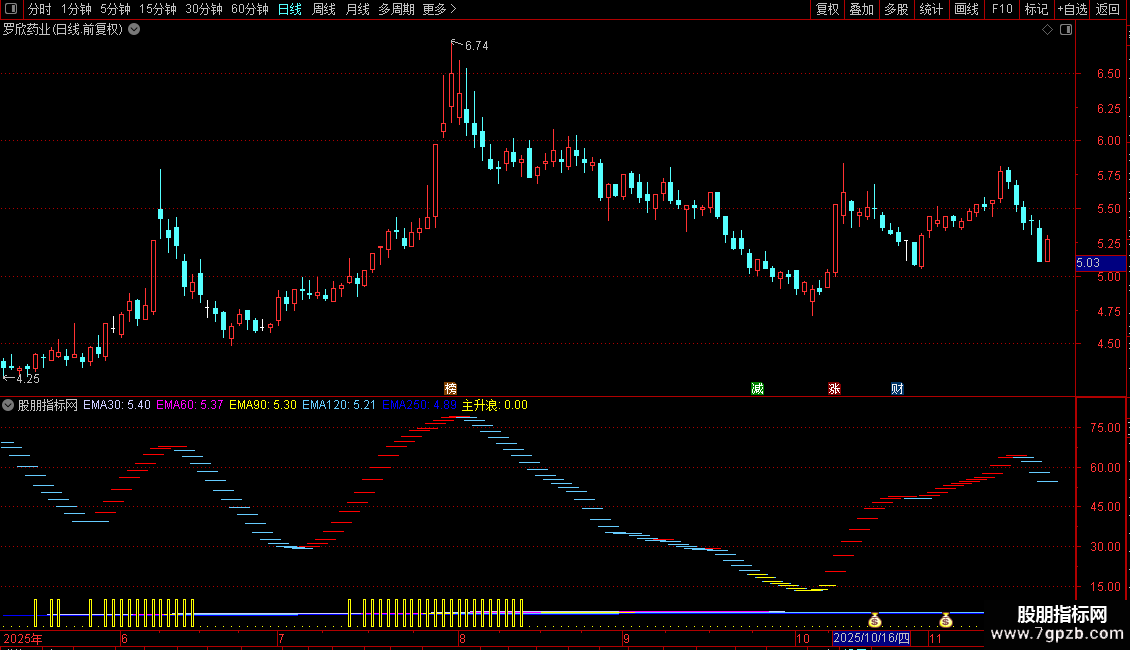
Task: Select the 60分钟 period tab
Action: coord(250,9)
